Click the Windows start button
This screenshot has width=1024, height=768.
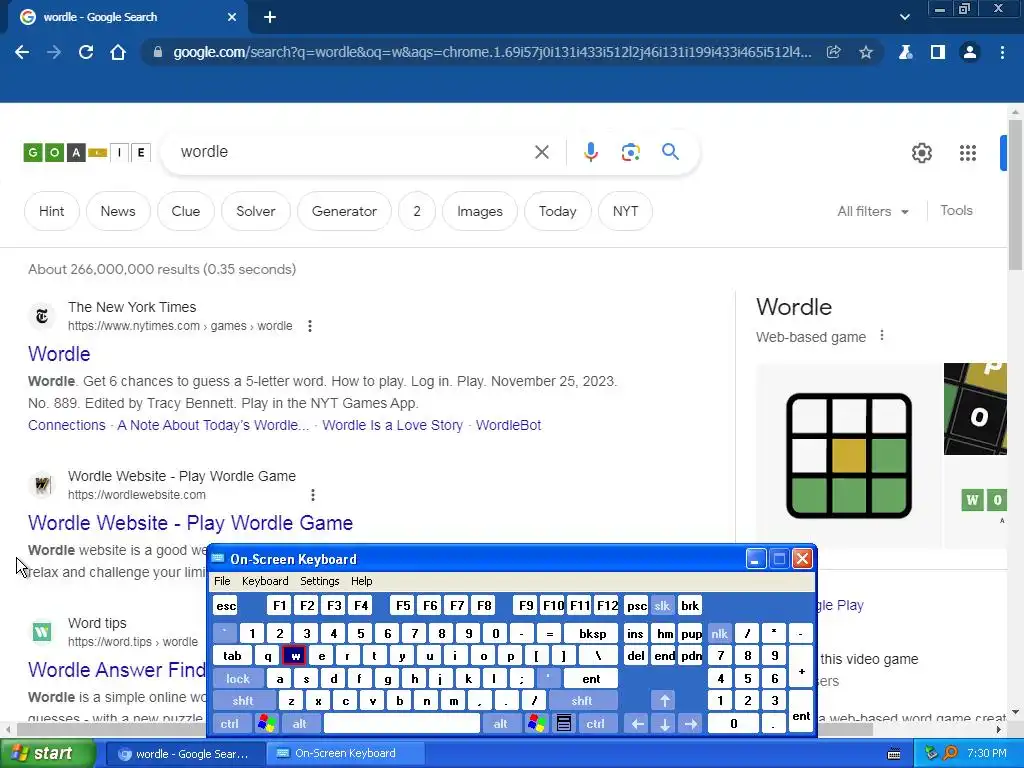click(47, 754)
